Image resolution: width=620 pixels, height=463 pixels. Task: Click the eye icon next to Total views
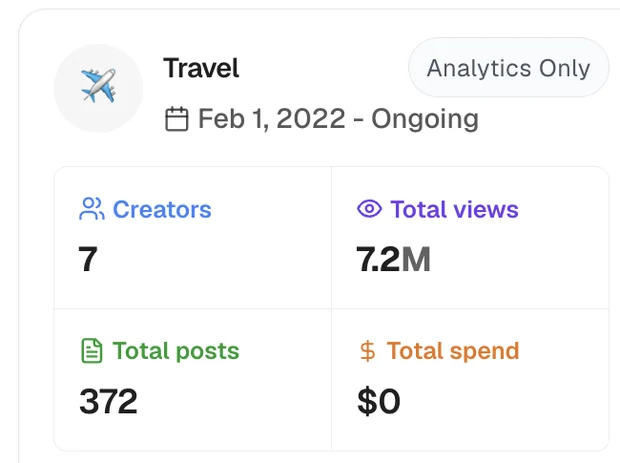tap(369, 208)
